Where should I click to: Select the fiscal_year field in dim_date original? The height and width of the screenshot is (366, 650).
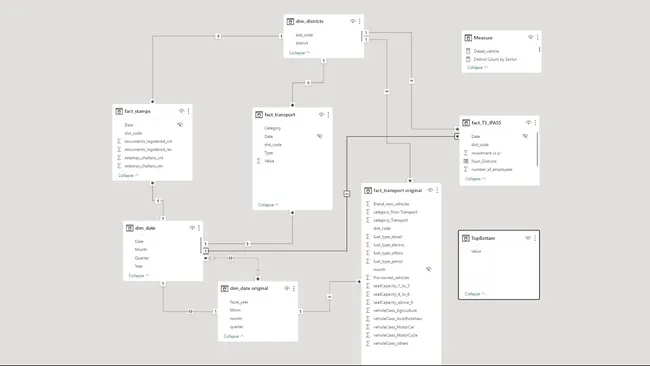239,302
